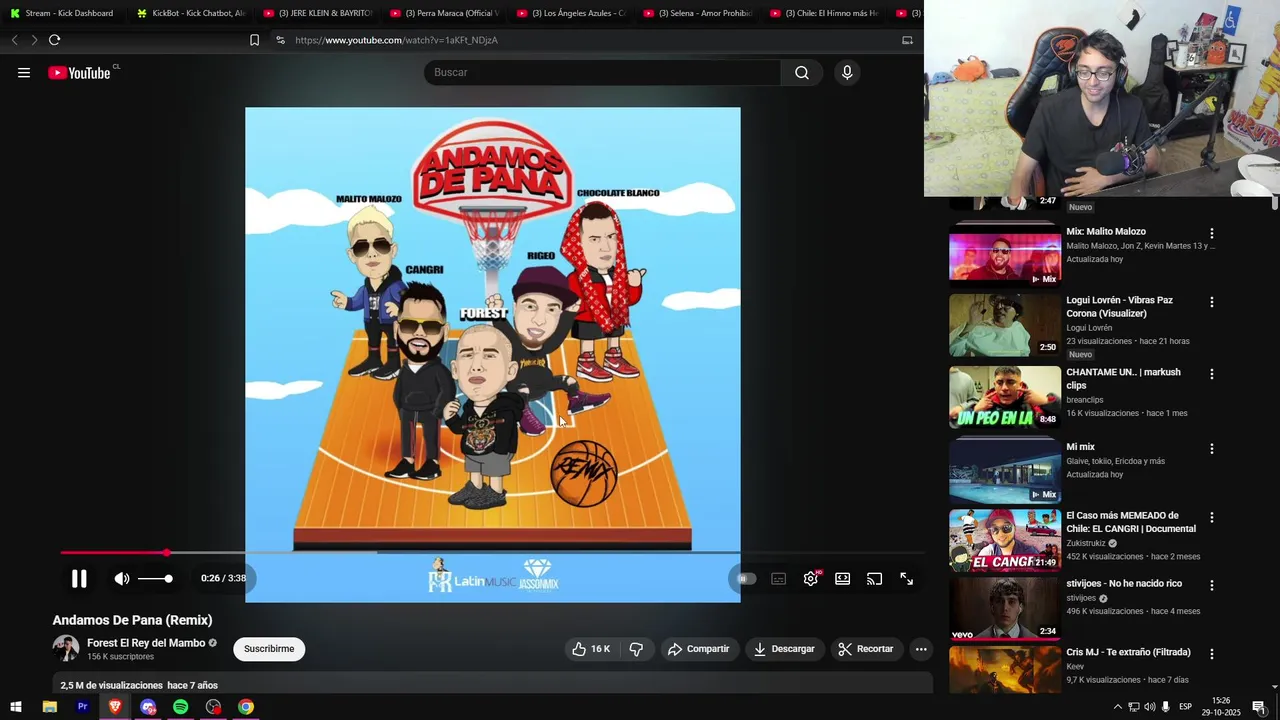Open the ESP language indicator
Image resolution: width=1280 pixels, height=720 pixels.
pos(1185,707)
